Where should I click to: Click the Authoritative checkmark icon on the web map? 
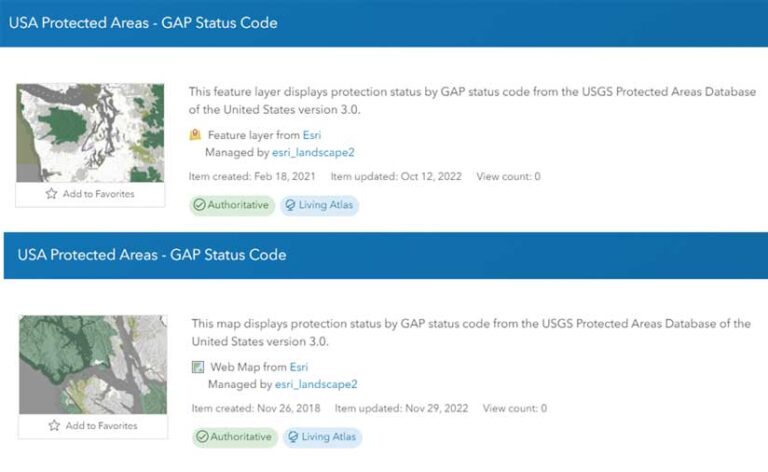203,437
